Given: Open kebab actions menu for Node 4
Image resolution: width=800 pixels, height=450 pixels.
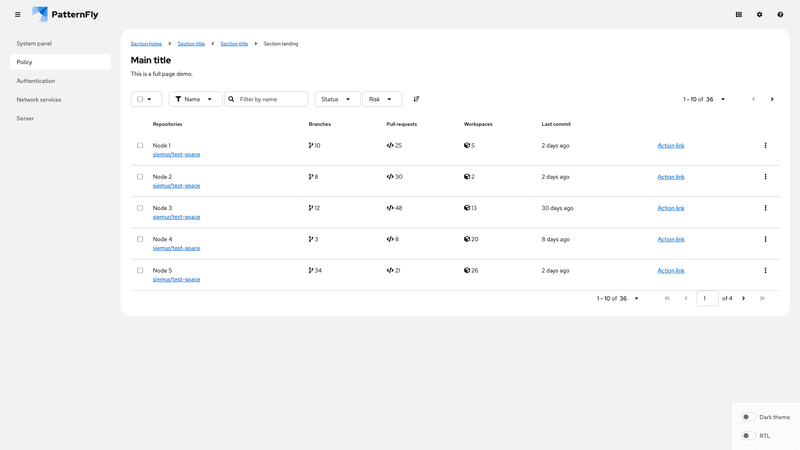Looking at the screenshot, I should point(765,239).
